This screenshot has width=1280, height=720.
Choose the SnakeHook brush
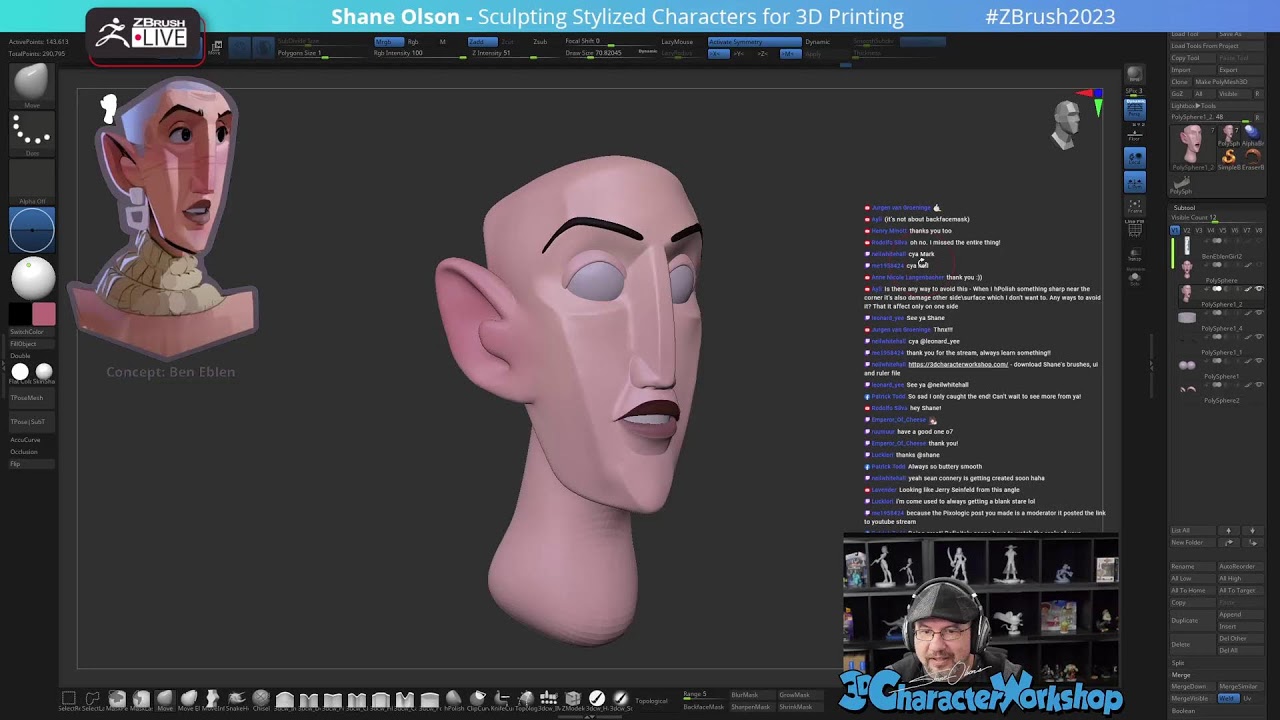237,699
